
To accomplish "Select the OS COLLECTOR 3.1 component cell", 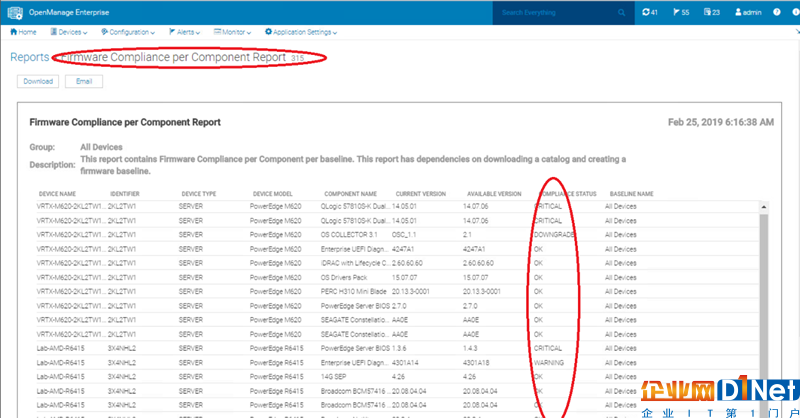I will click(x=349, y=235).
